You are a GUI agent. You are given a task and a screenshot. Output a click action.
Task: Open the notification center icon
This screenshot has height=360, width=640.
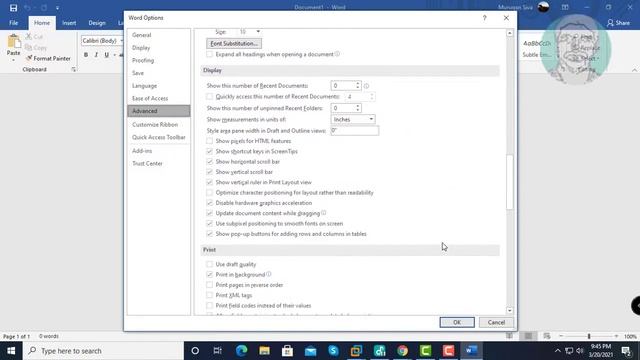pyautogui.click(x=627, y=351)
